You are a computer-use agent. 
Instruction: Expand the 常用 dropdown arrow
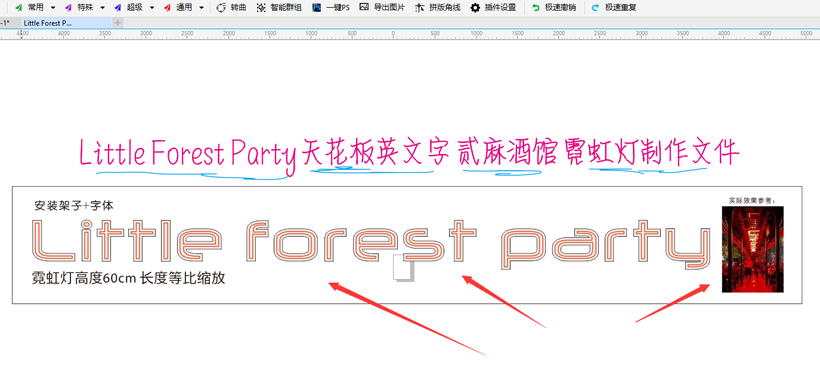click(53, 8)
